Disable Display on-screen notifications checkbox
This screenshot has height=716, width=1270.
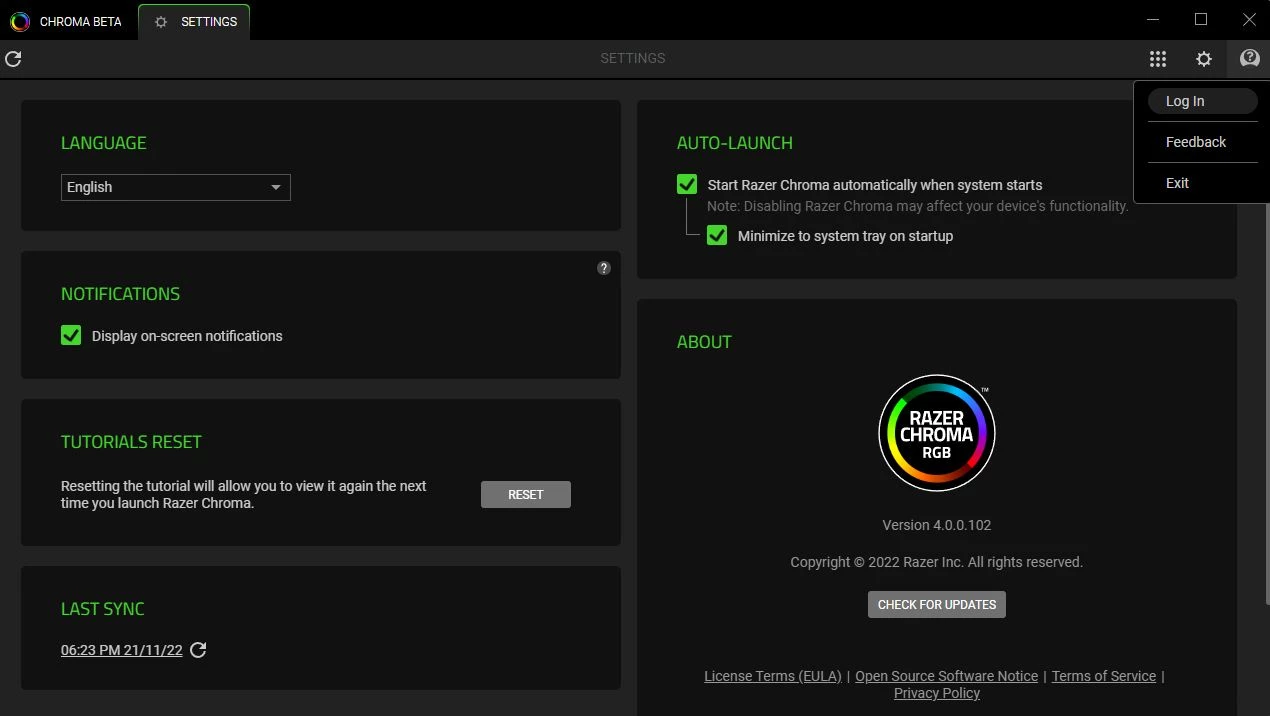click(x=71, y=335)
